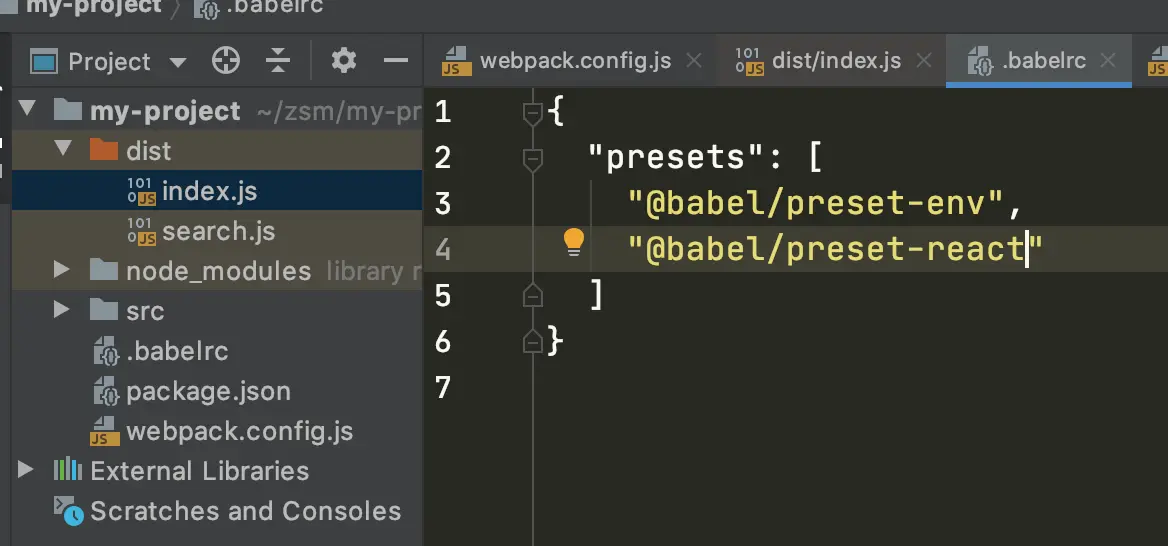The width and height of the screenshot is (1168, 546).
Task: Close the .babelrc editor tab
Action: click(x=1108, y=60)
